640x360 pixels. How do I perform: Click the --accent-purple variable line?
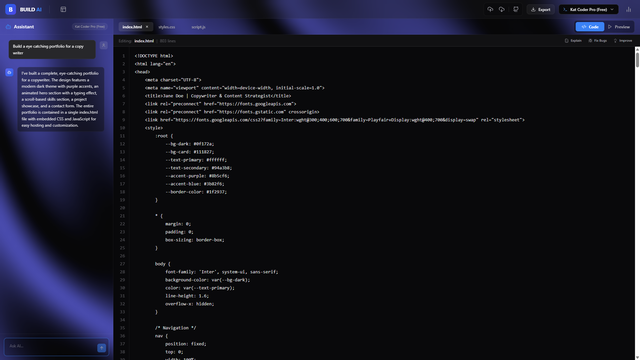click(197, 176)
